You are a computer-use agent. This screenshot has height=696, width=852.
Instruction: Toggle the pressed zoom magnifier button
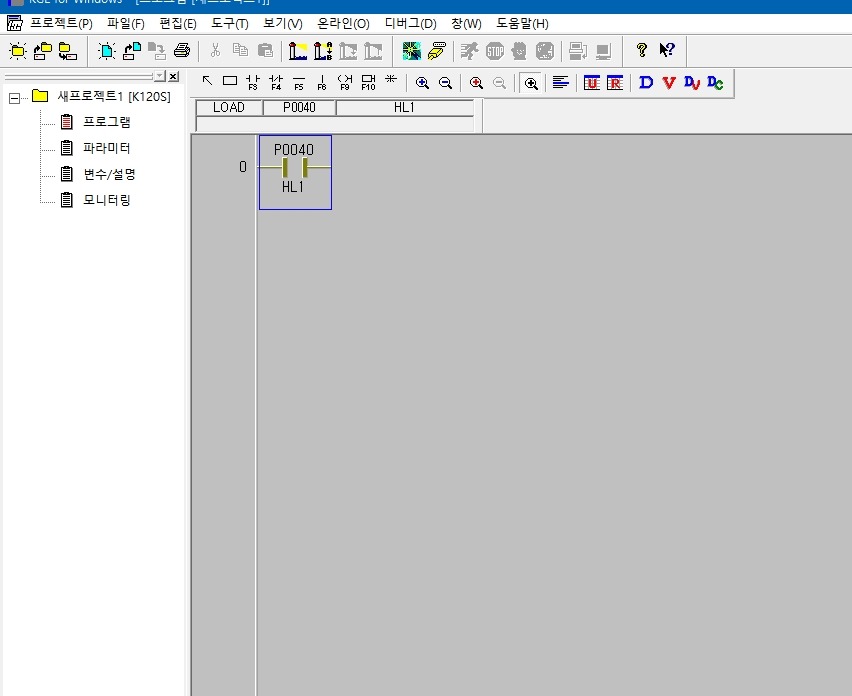tap(531, 83)
